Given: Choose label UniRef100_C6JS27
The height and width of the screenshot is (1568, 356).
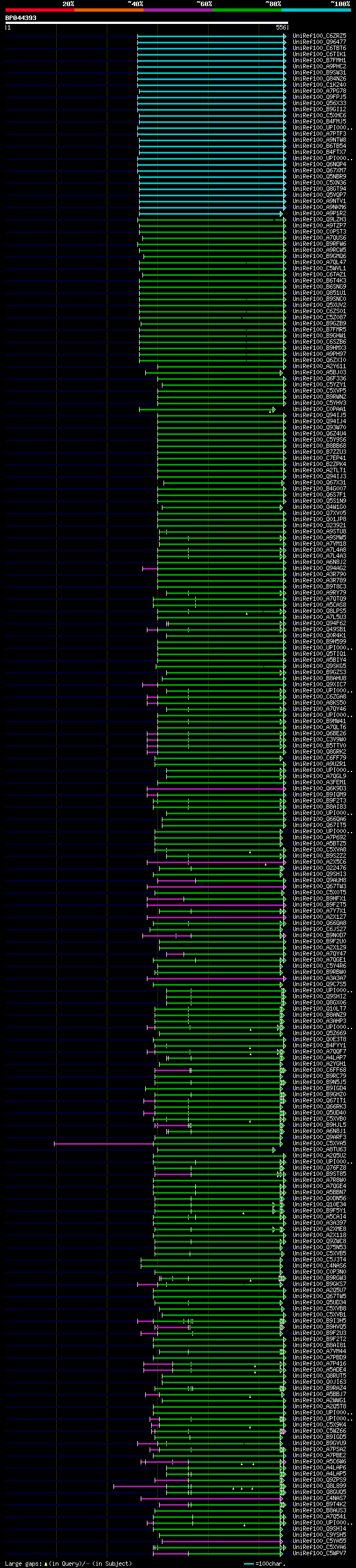Looking at the screenshot, I should 319,929.
